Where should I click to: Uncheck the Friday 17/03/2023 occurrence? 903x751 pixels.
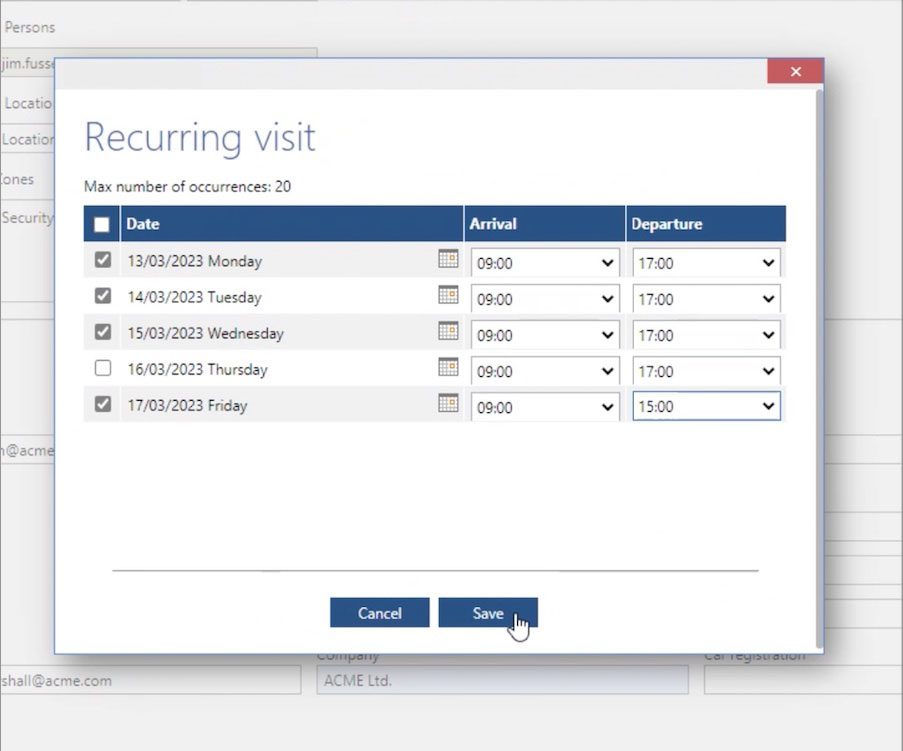(x=102, y=404)
